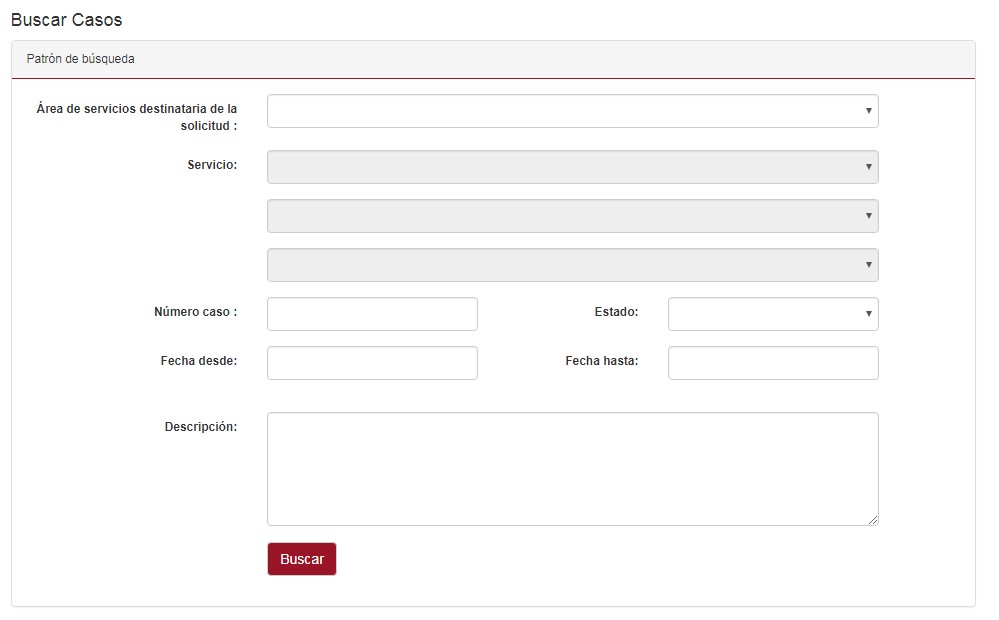Click the Descripción label
999x620 pixels.
pyautogui.click(x=200, y=427)
